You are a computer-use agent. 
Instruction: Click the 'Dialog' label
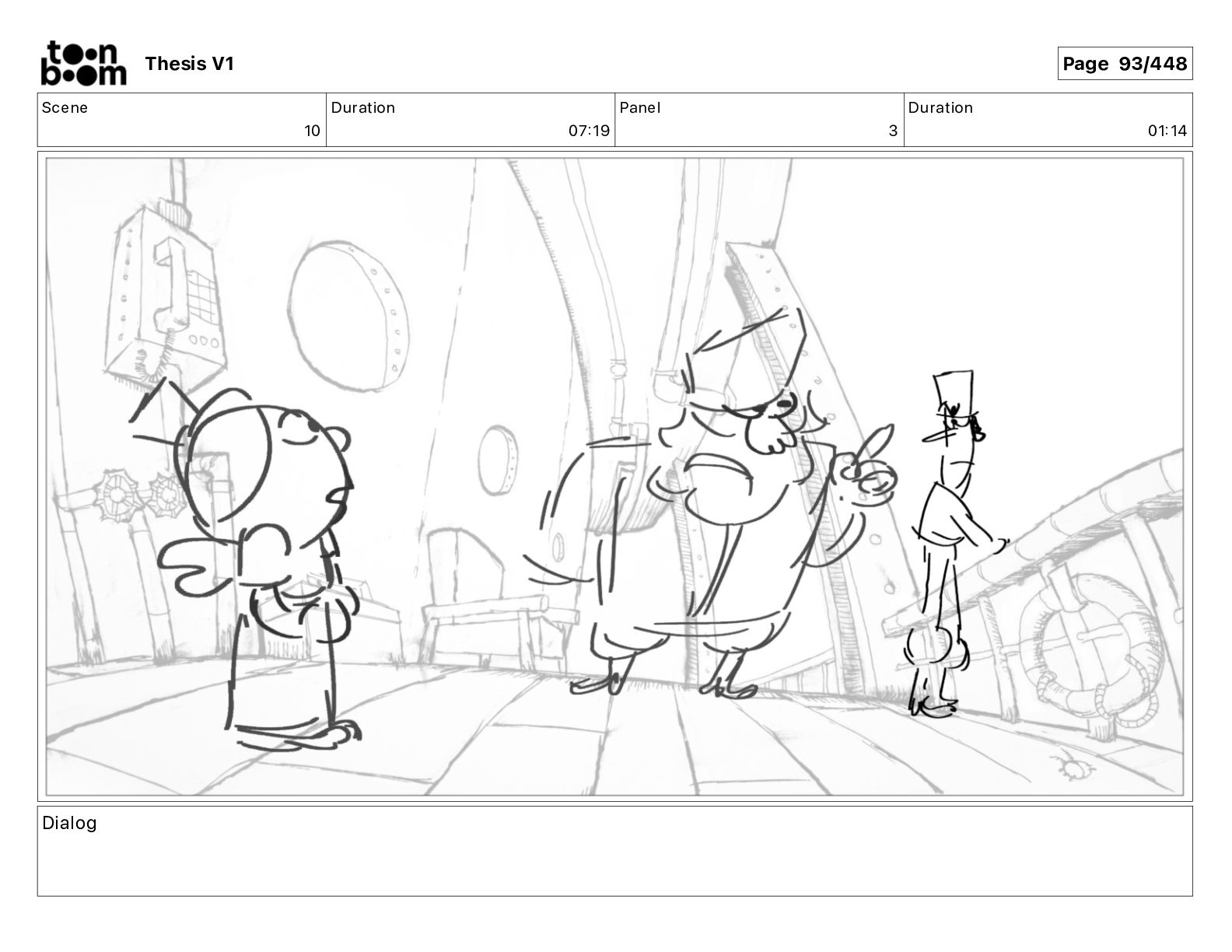click(69, 823)
